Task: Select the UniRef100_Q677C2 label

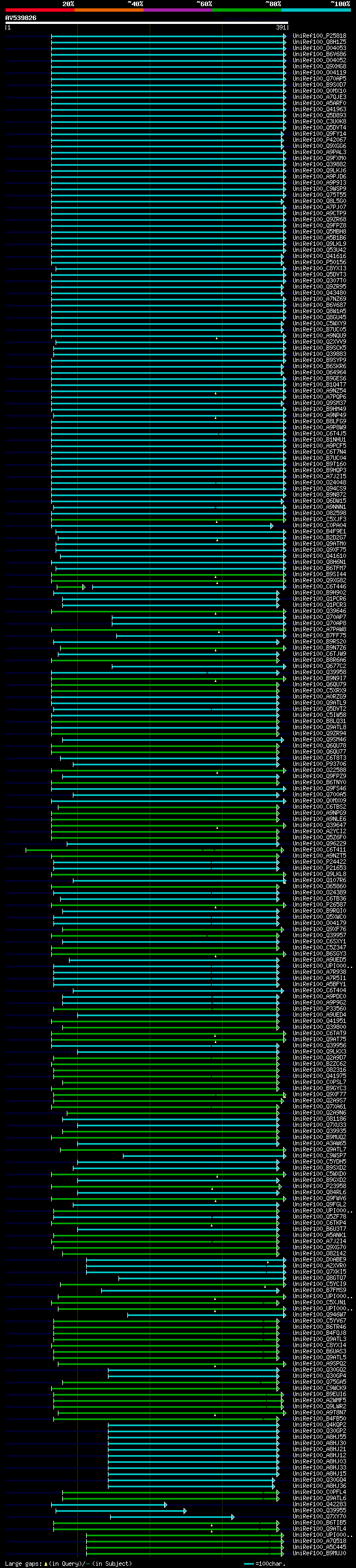Action: pyautogui.click(x=319, y=666)
